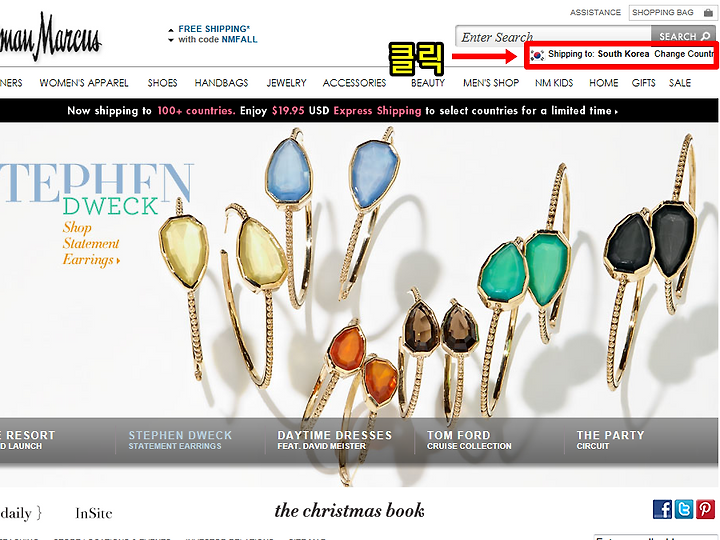Click the promo up arrow
Screen dimensions: 720x540
[171, 30]
